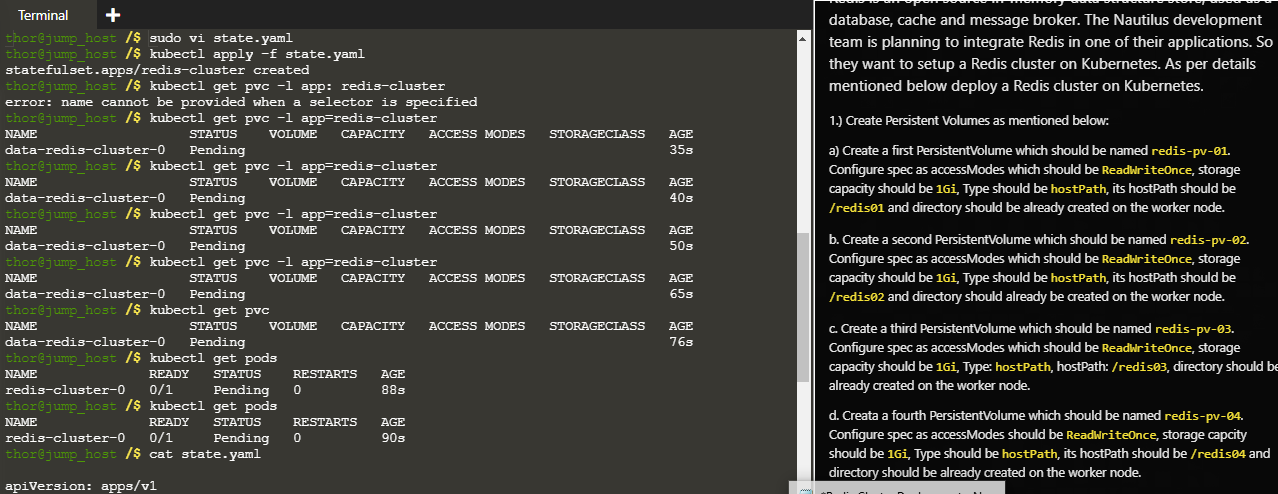
Task: Click 'statefulset.apps/redis-cluster created' output line
Action: click(x=157, y=70)
